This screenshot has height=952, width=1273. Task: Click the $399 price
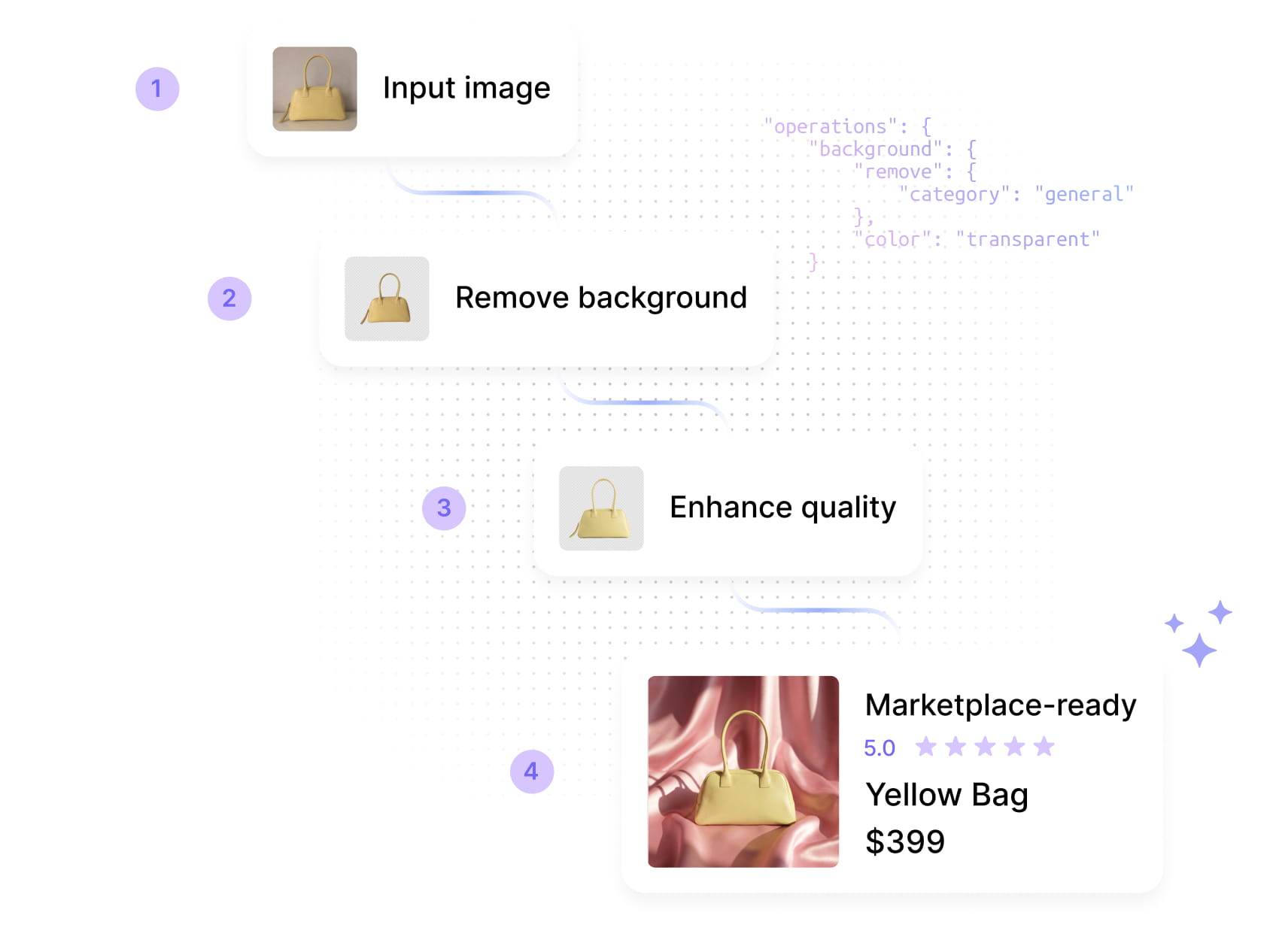tap(905, 841)
